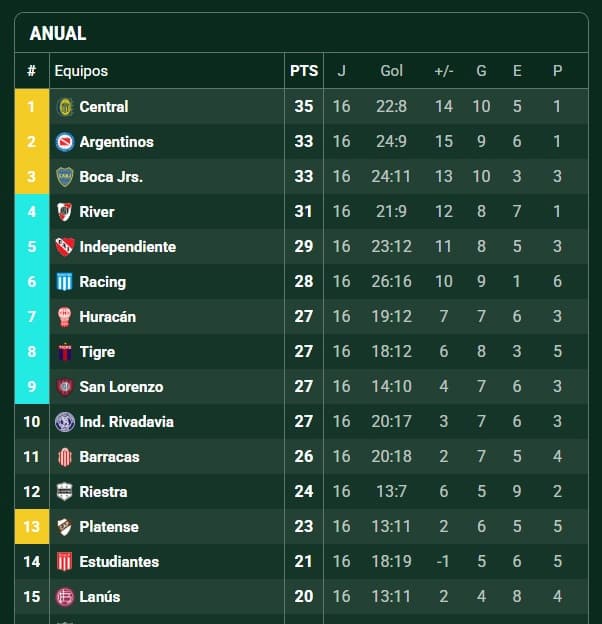Click the River Plate shield icon
This screenshot has width=602, height=624.
(64, 212)
